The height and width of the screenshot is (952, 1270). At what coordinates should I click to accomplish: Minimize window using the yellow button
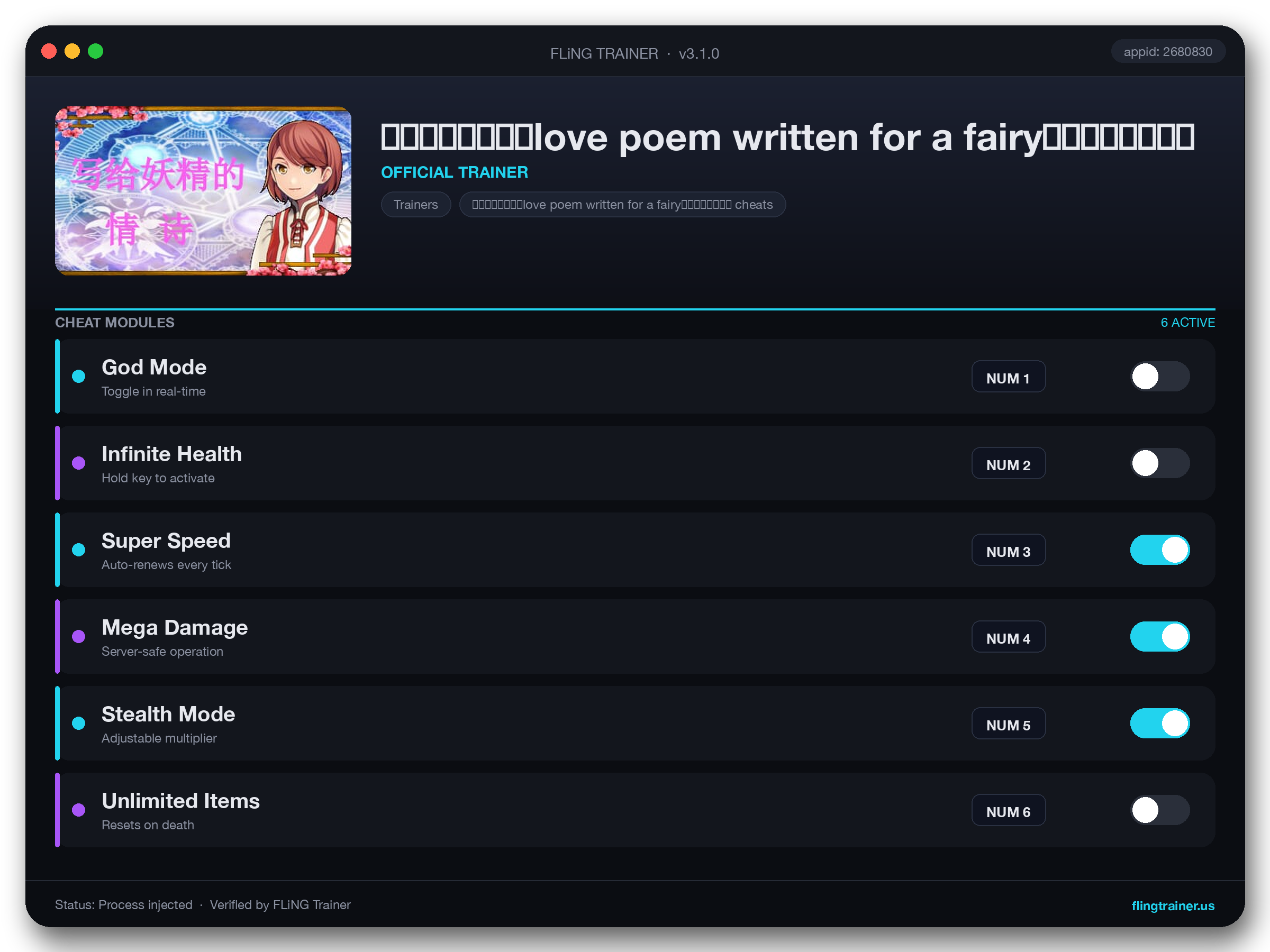tap(72, 51)
